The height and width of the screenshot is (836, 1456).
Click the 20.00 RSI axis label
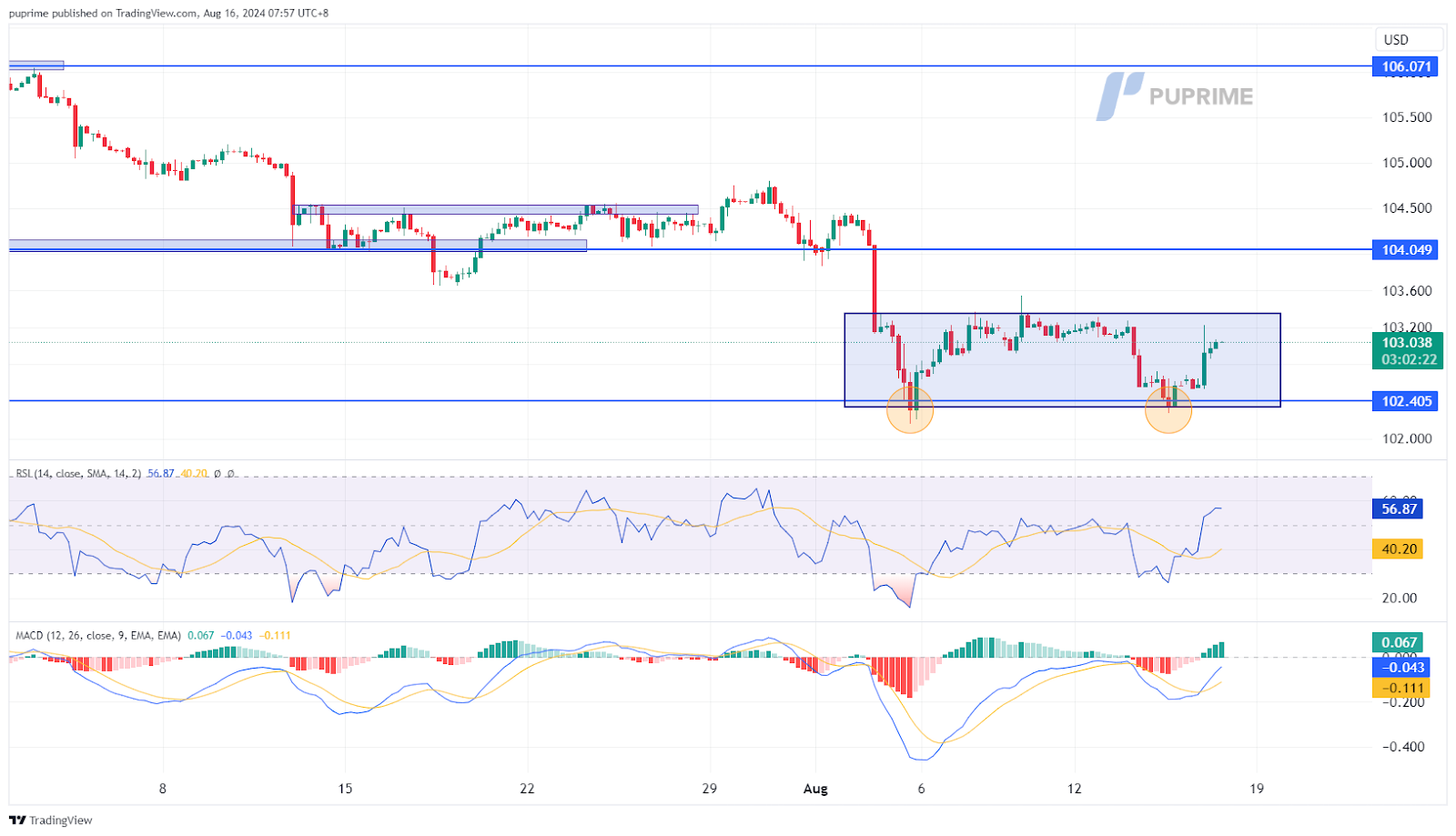(x=1400, y=598)
